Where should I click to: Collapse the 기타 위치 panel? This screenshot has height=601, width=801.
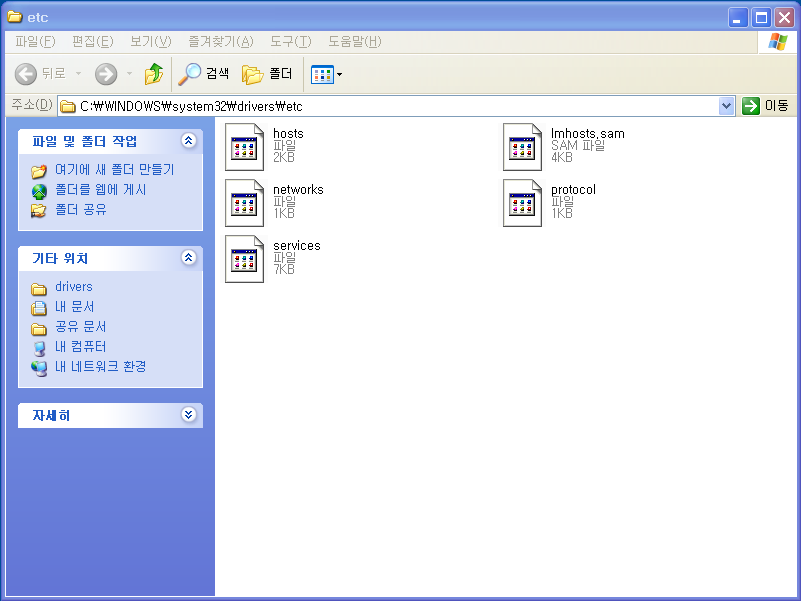click(189, 258)
